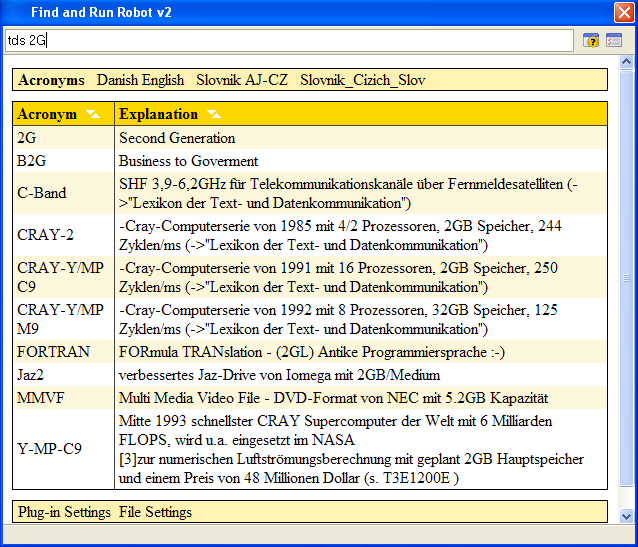Open File Settings link
Screen dimensions: 638x547
[x=155, y=512]
